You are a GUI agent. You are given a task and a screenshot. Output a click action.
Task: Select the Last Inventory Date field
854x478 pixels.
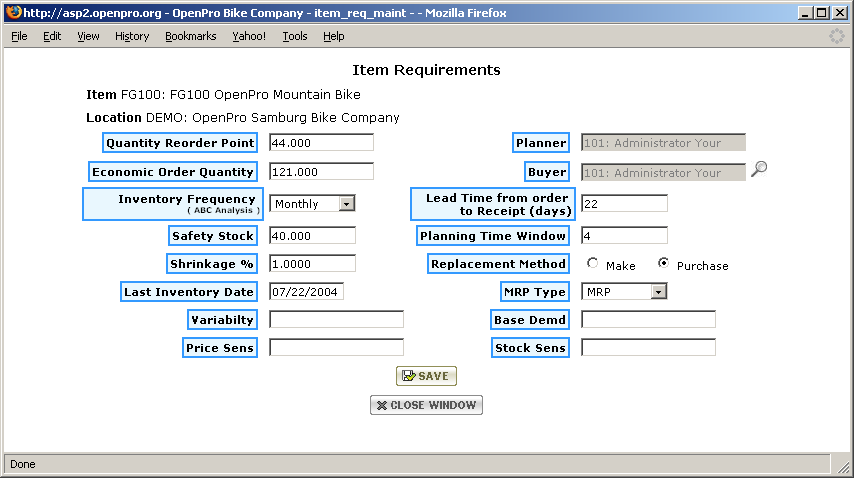tap(312, 292)
